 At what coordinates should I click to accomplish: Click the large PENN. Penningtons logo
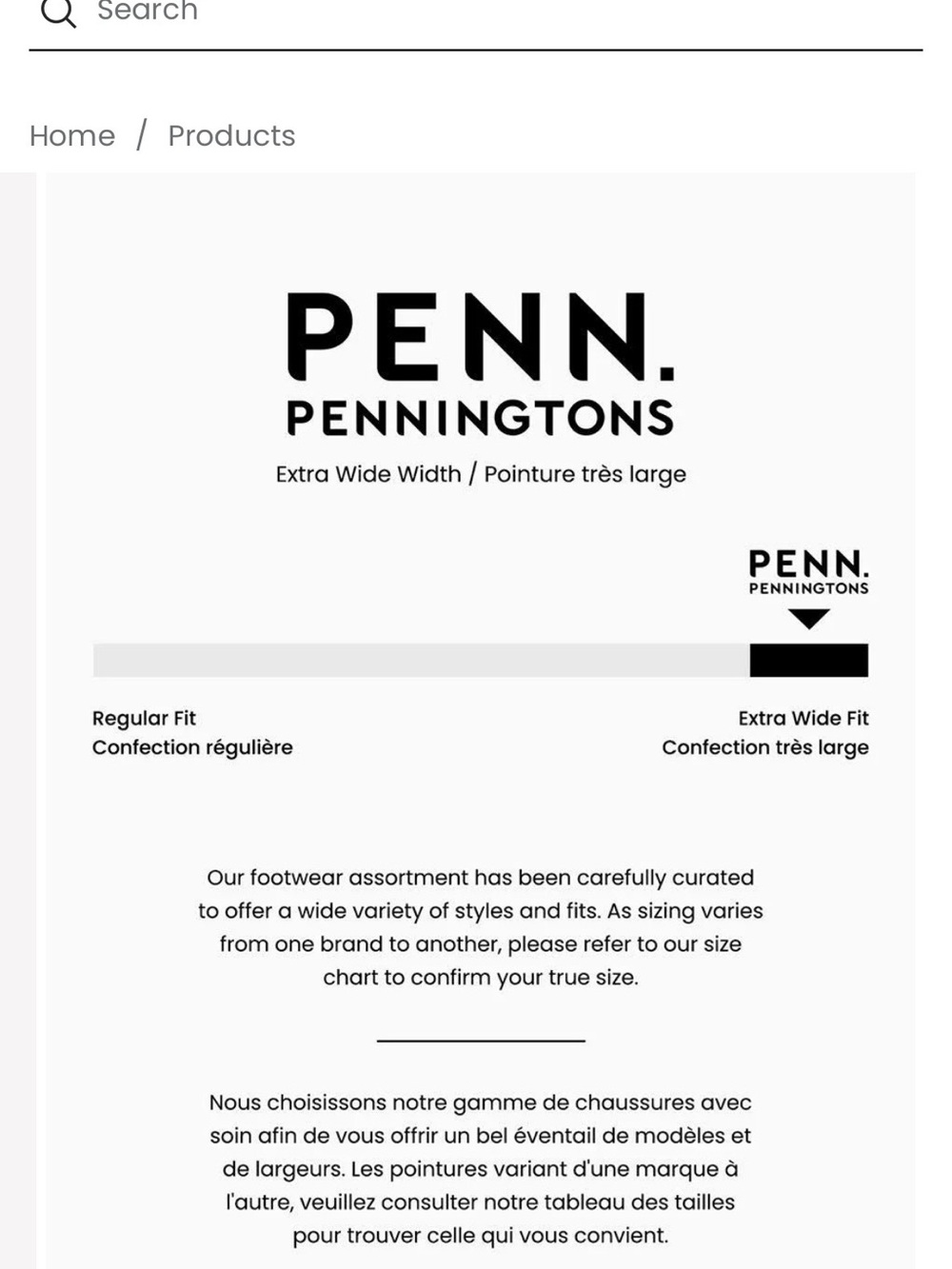481,364
